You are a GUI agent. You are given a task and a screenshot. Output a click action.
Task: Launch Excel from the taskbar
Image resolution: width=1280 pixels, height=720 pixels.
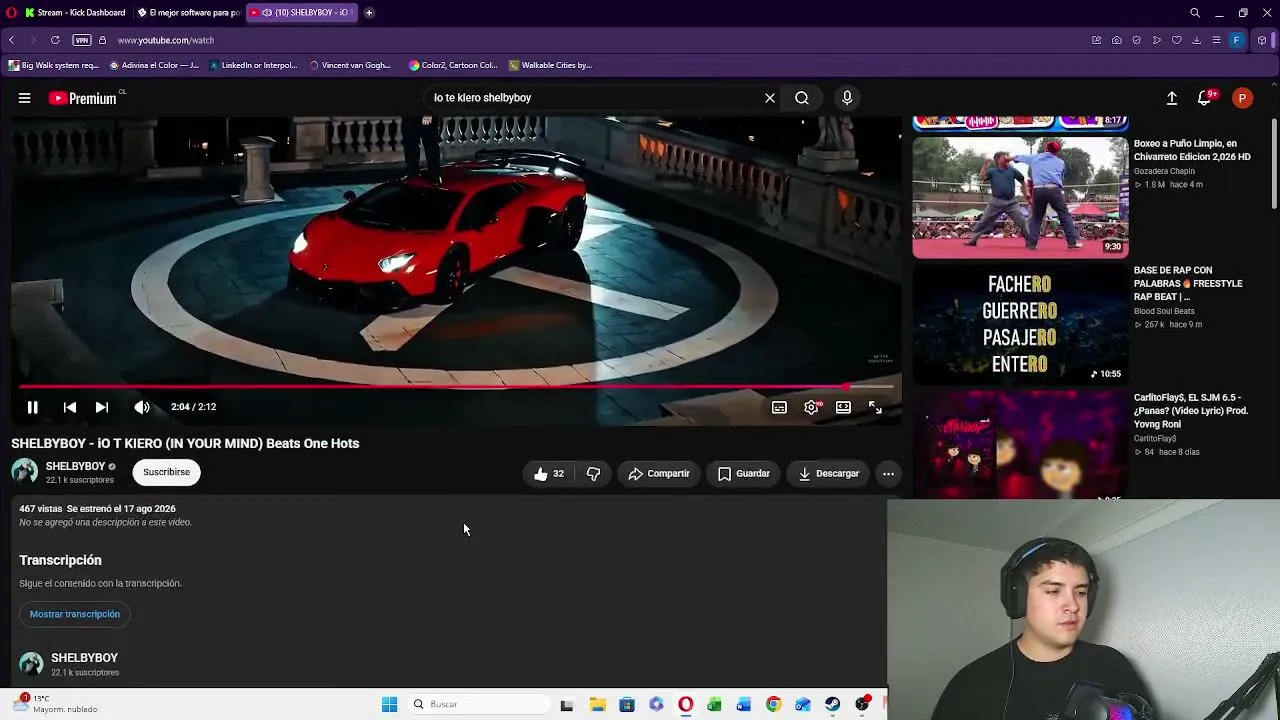pyautogui.click(x=714, y=704)
